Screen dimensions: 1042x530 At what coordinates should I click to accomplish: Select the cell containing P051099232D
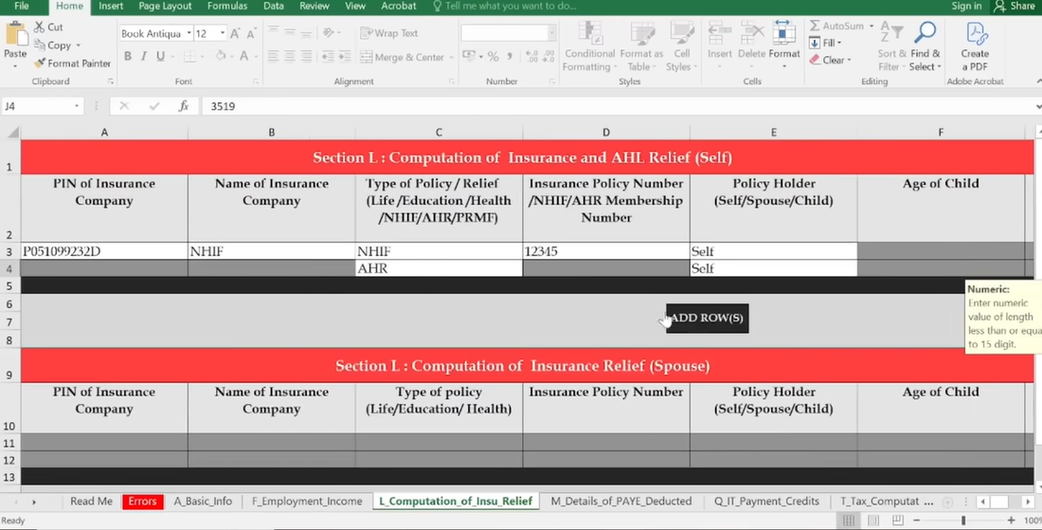pyautogui.click(x=104, y=252)
